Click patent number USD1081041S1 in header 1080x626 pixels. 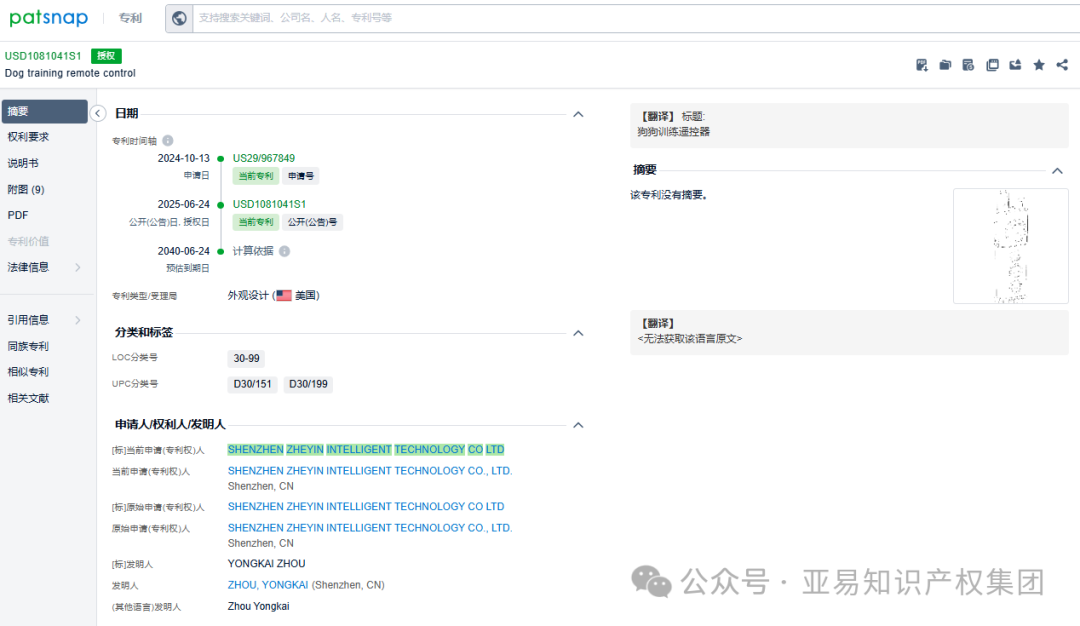[43, 56]
